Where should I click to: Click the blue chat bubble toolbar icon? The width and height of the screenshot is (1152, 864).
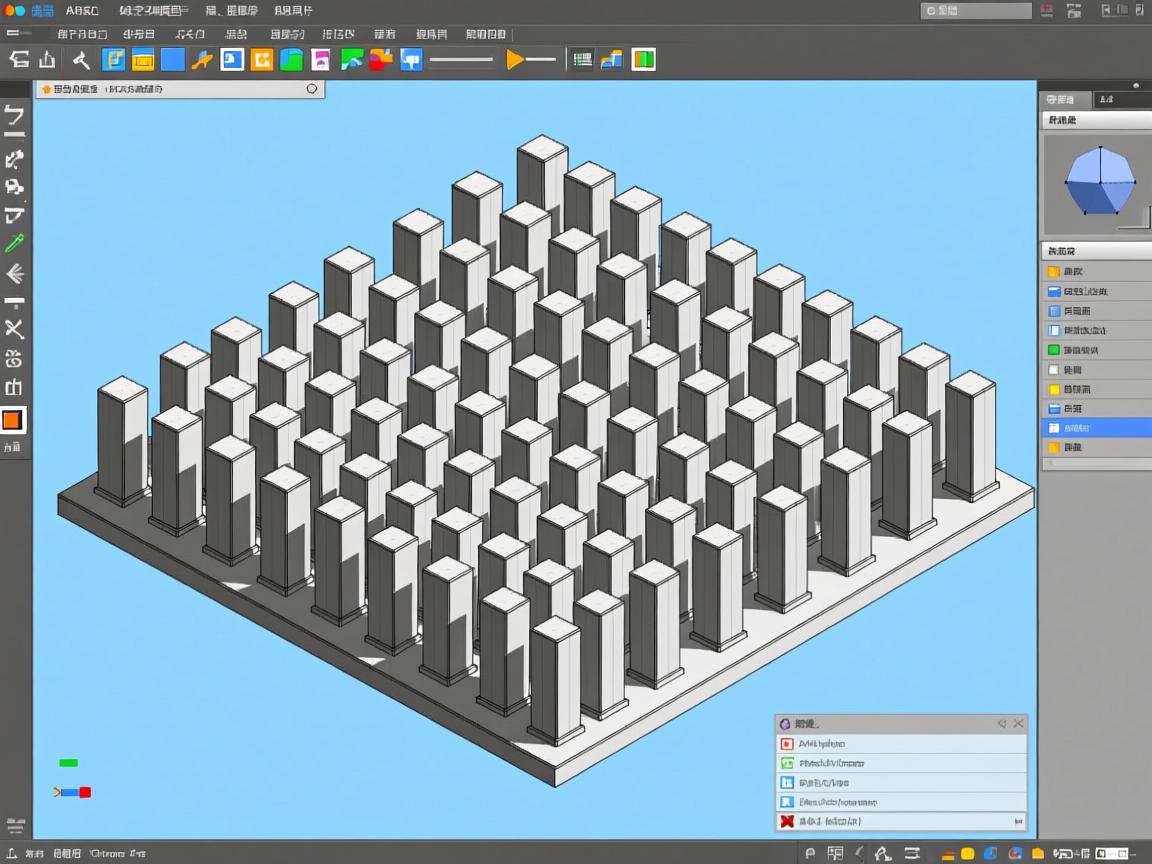pyautogui.click(x=411, y=59)
